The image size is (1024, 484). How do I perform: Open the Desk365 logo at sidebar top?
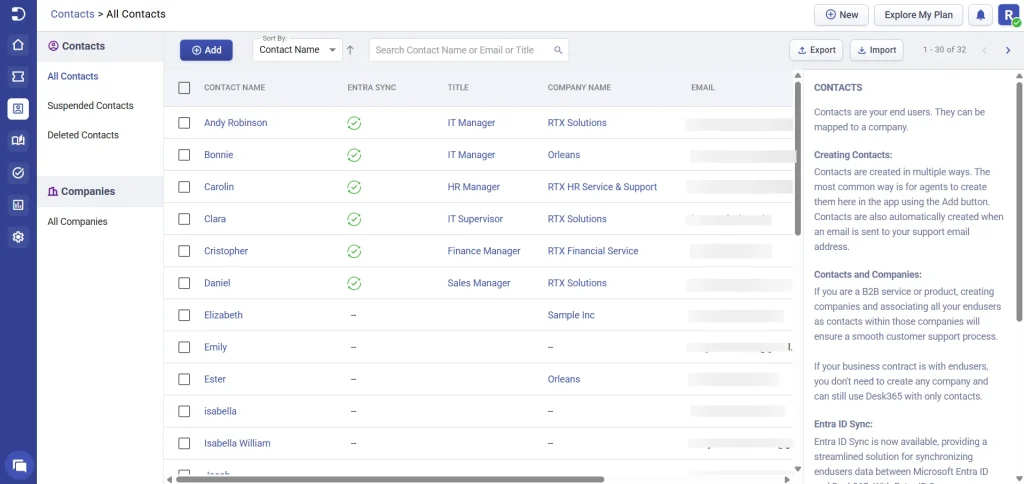coord(18,14)
